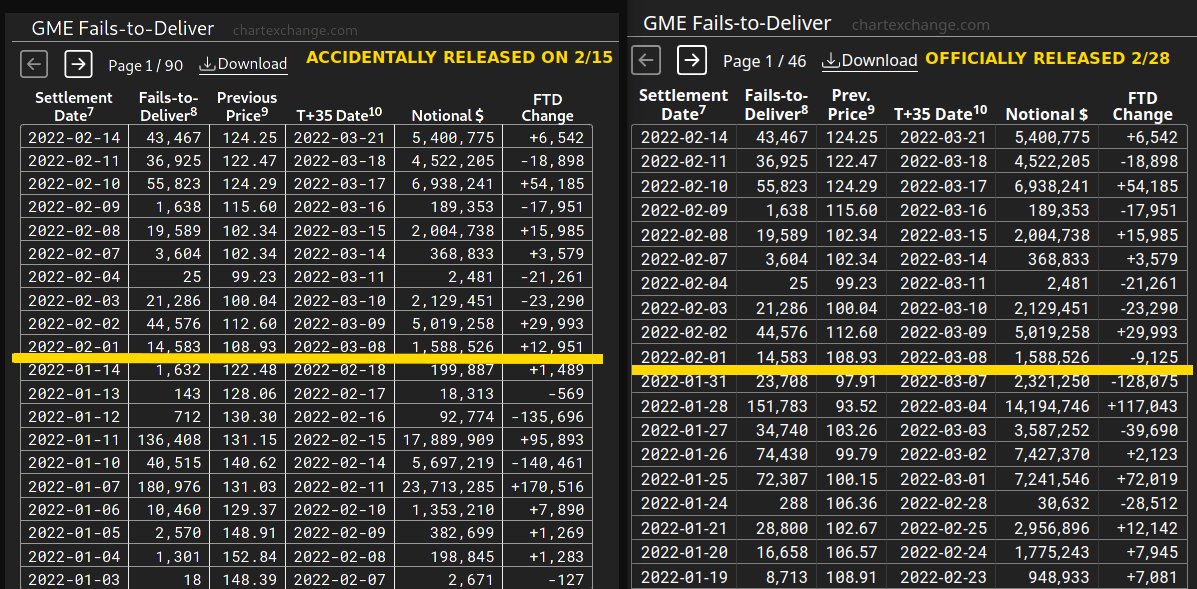Select Page 1 / 46 indicator
The width and height of the screenshot is (1197, 589).
(x=764, y=61)
